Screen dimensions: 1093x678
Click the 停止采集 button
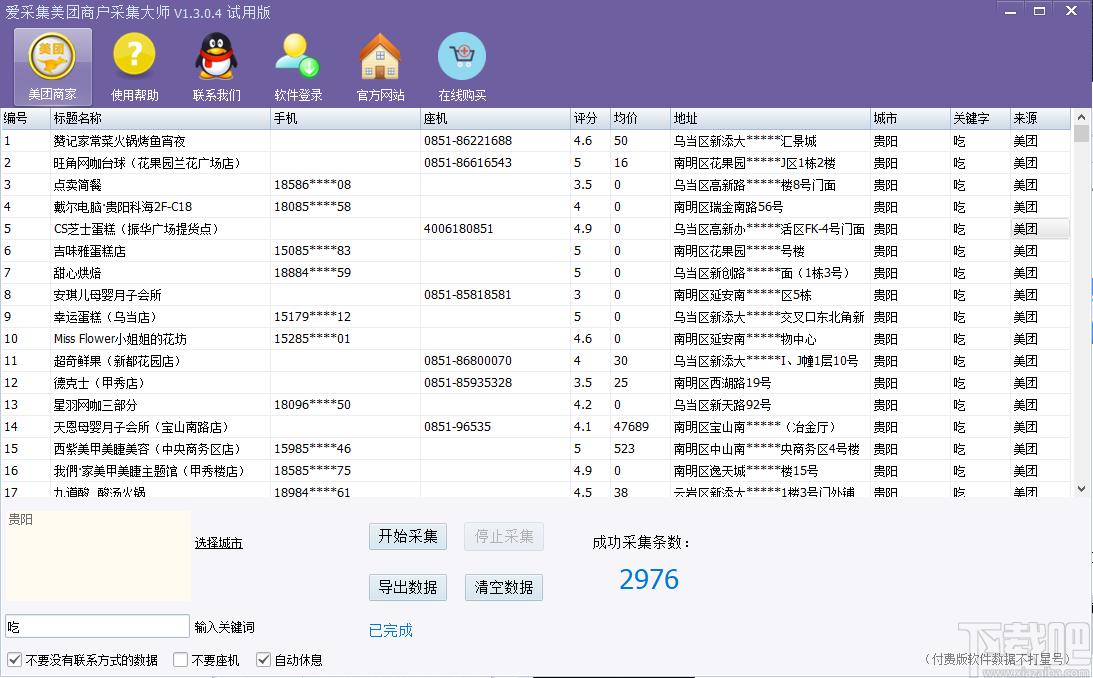click(504, 537)
